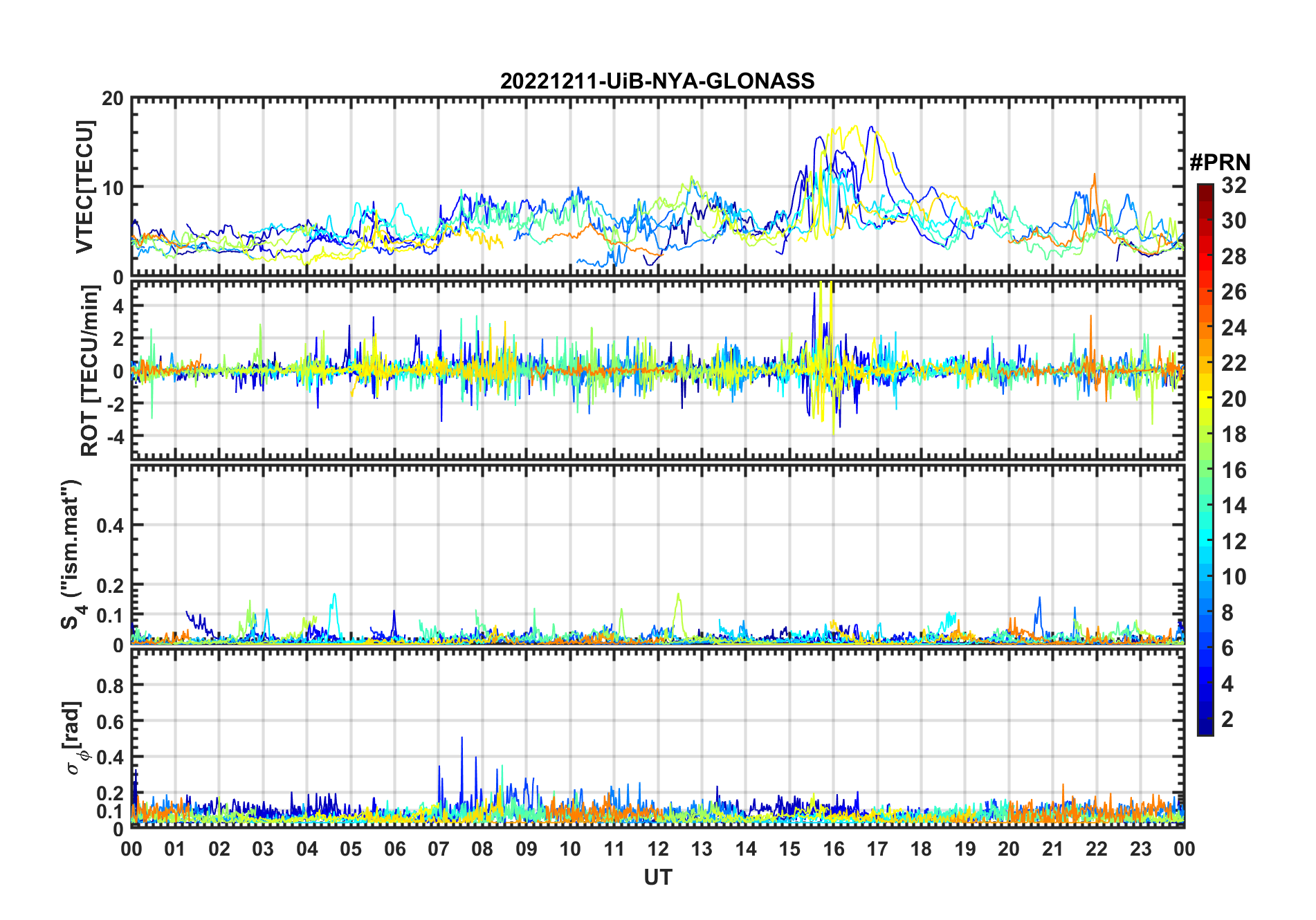Viewport: 1316px width, 920px height.
Task: Select UT hour tick label 15
Action: coord(789,849)
